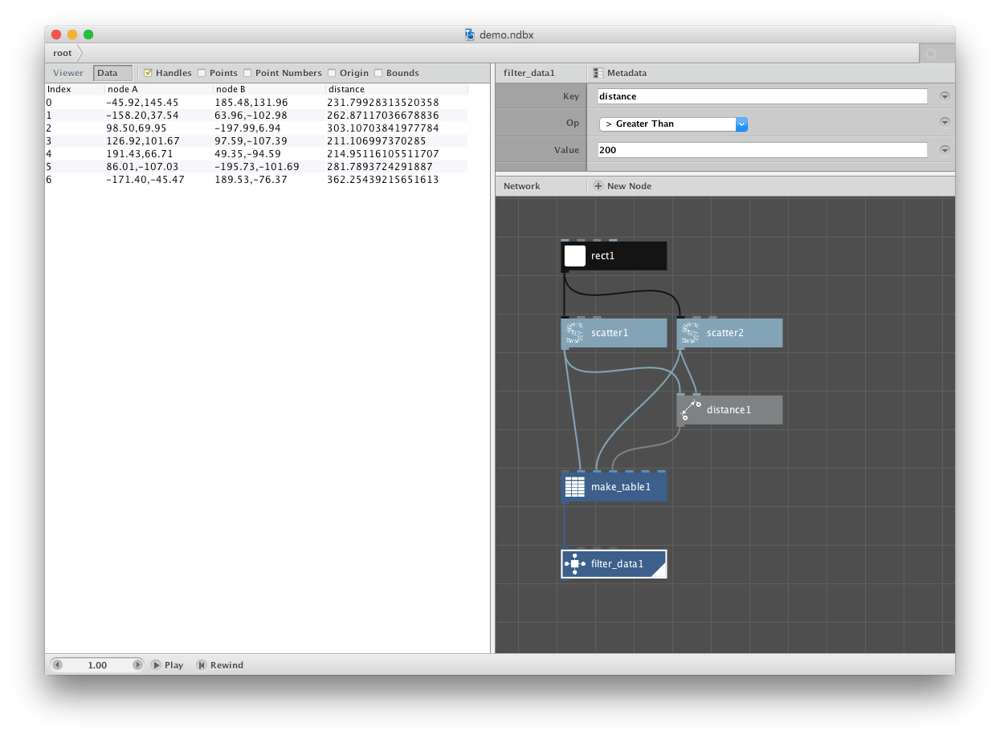Click the scatter2 node icon
This screenshot has height=739, width=1000.
point(690,333)
